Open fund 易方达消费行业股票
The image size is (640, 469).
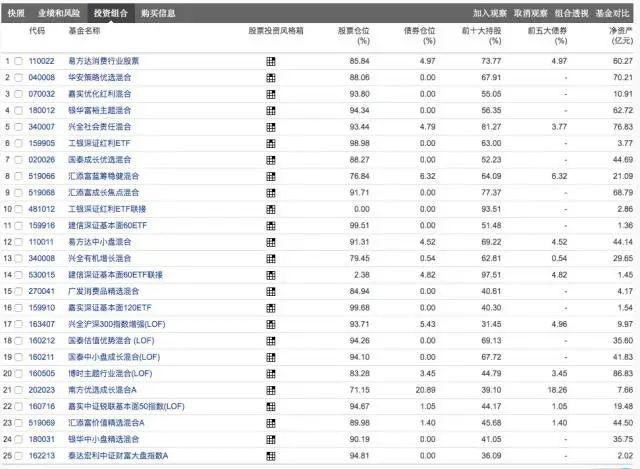point(104,61)
